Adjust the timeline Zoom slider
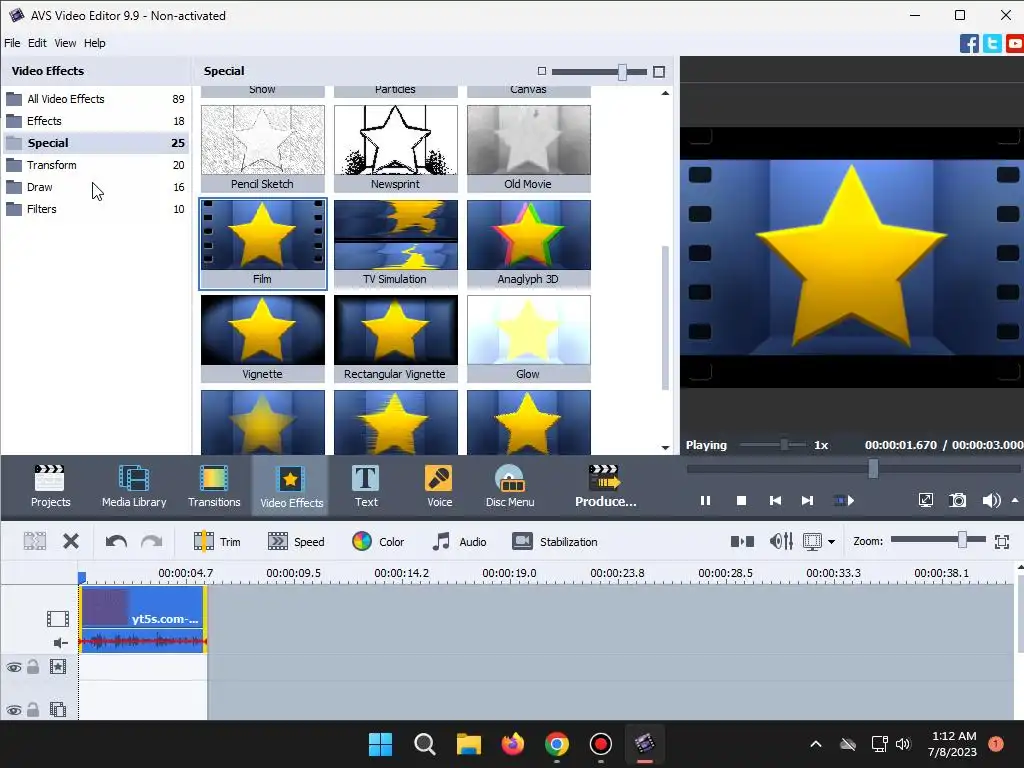 [962, 539]
